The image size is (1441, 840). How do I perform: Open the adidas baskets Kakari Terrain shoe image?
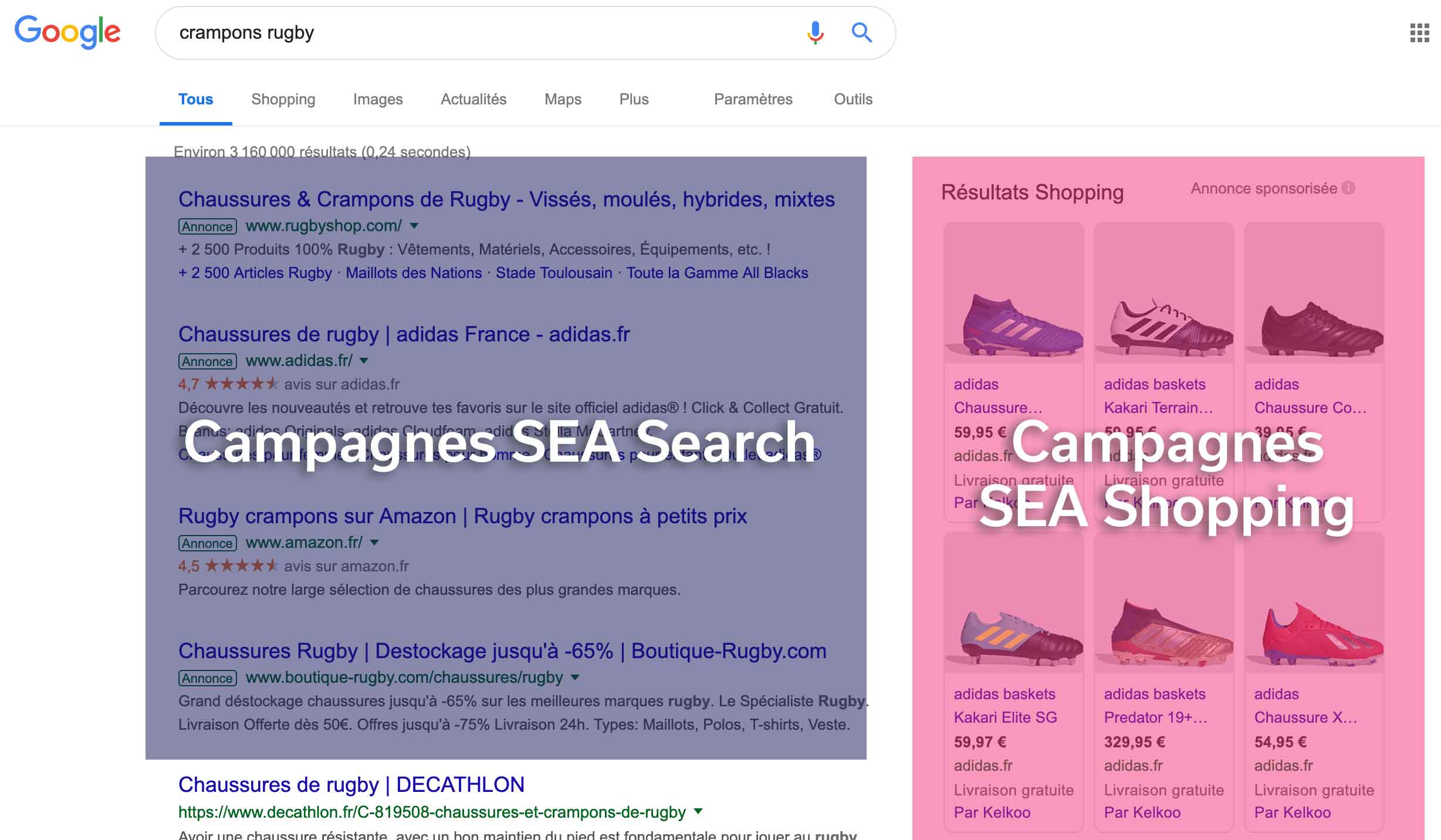coord(1164,293)
